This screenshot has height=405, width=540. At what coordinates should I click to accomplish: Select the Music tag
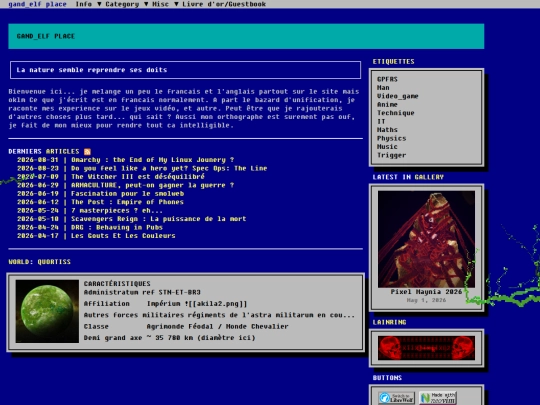coord(387,147)
